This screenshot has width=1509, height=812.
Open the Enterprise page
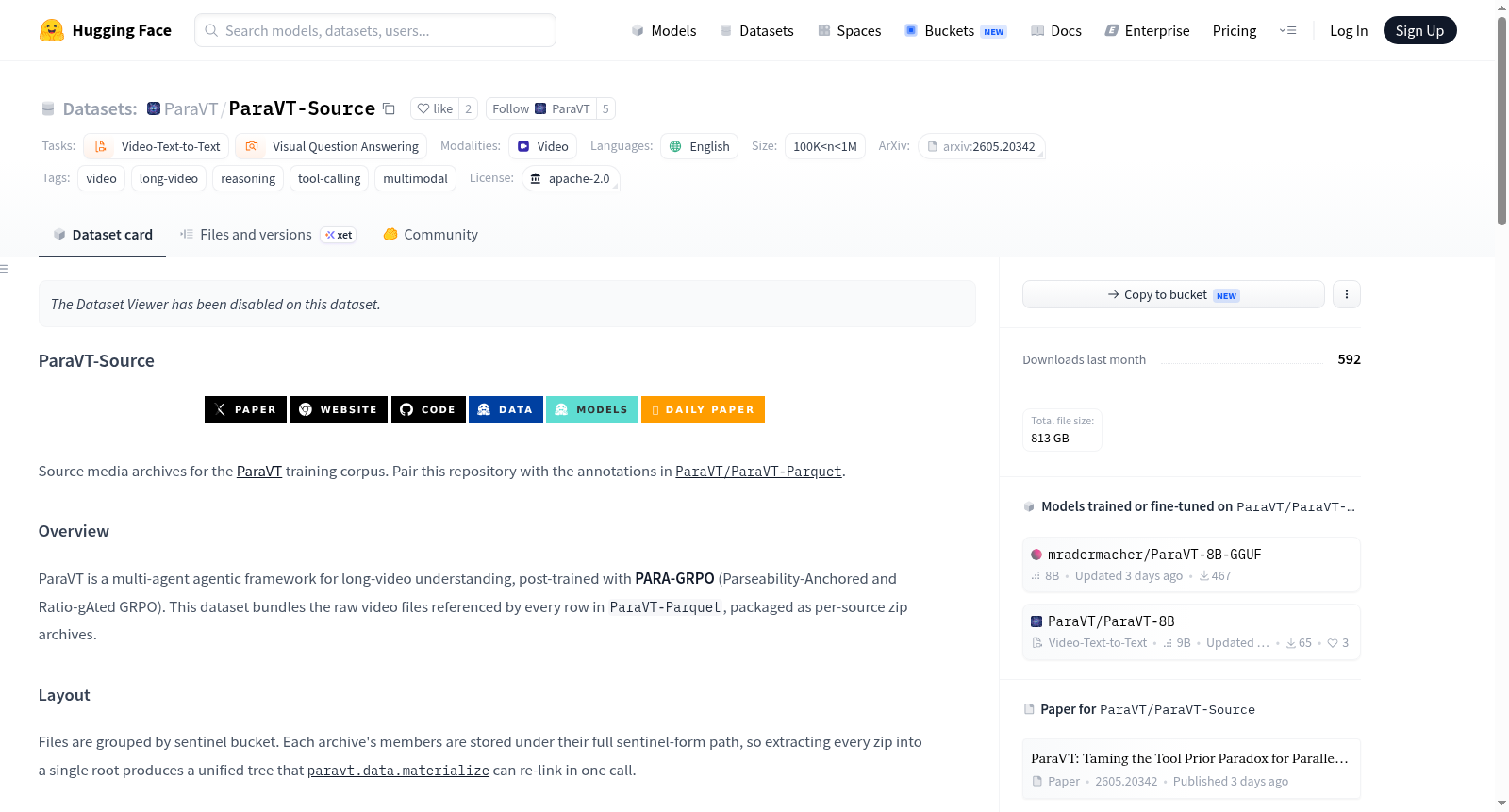1148,30
